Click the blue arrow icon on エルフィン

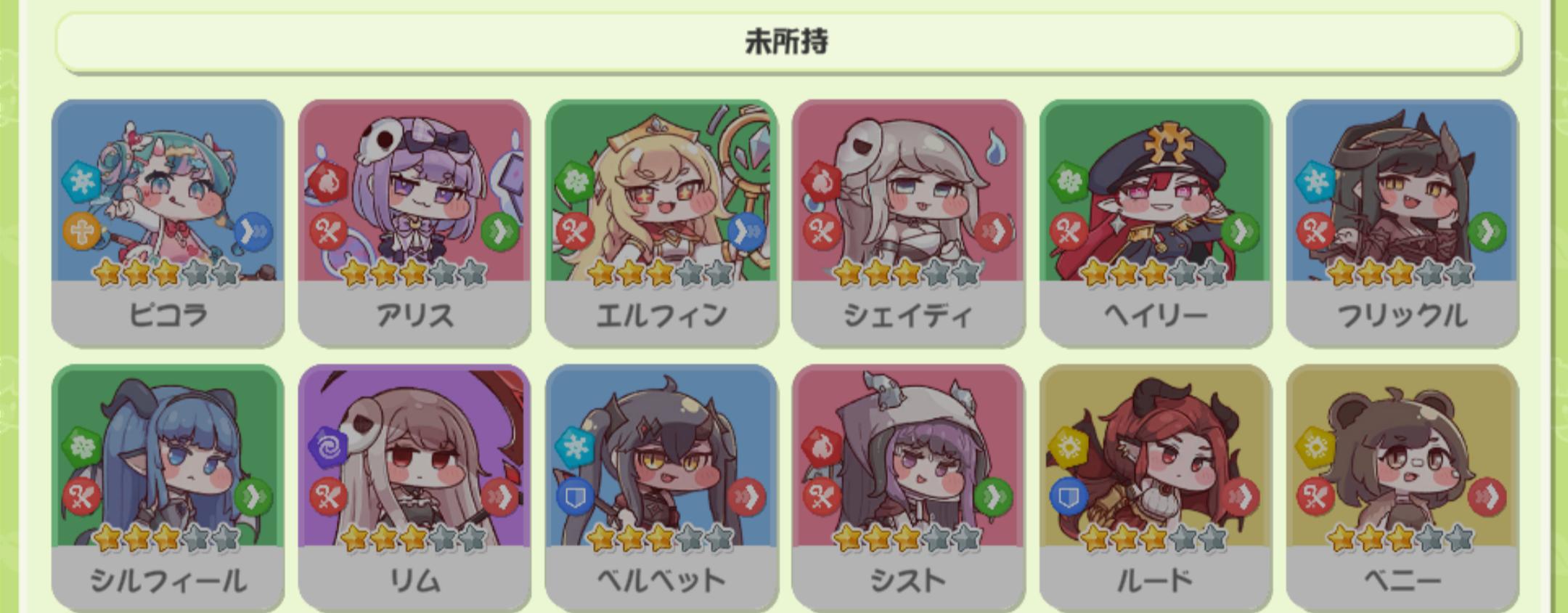(747, 232)
